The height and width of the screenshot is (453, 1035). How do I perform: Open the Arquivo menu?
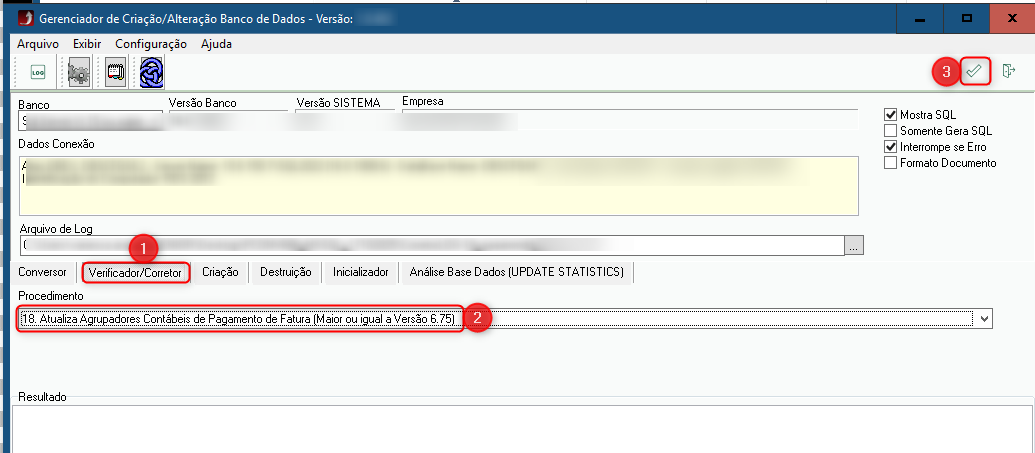pyautogui.click(x=38, y=44)
